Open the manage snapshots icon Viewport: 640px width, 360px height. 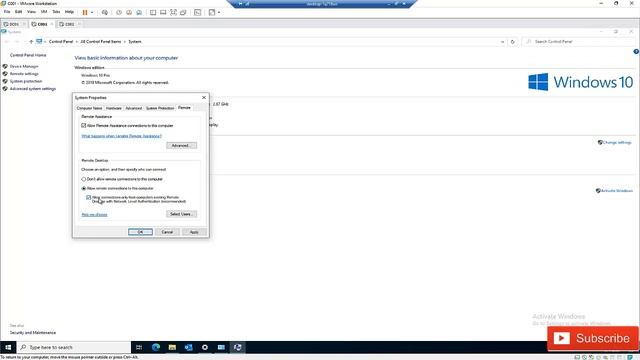(139, 12)
